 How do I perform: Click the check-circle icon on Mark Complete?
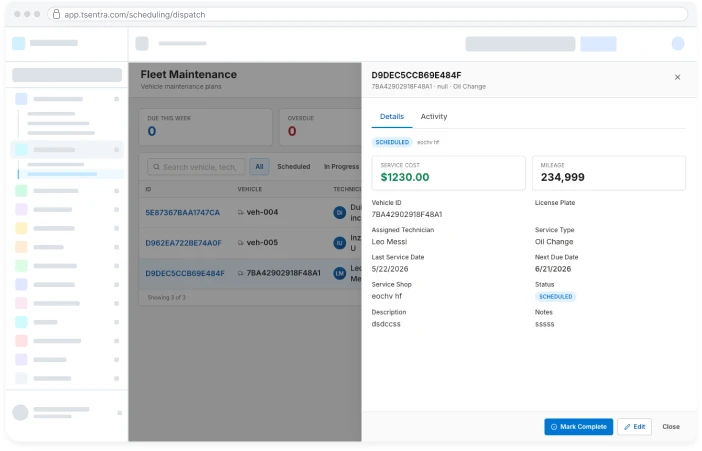coord(554,427)
